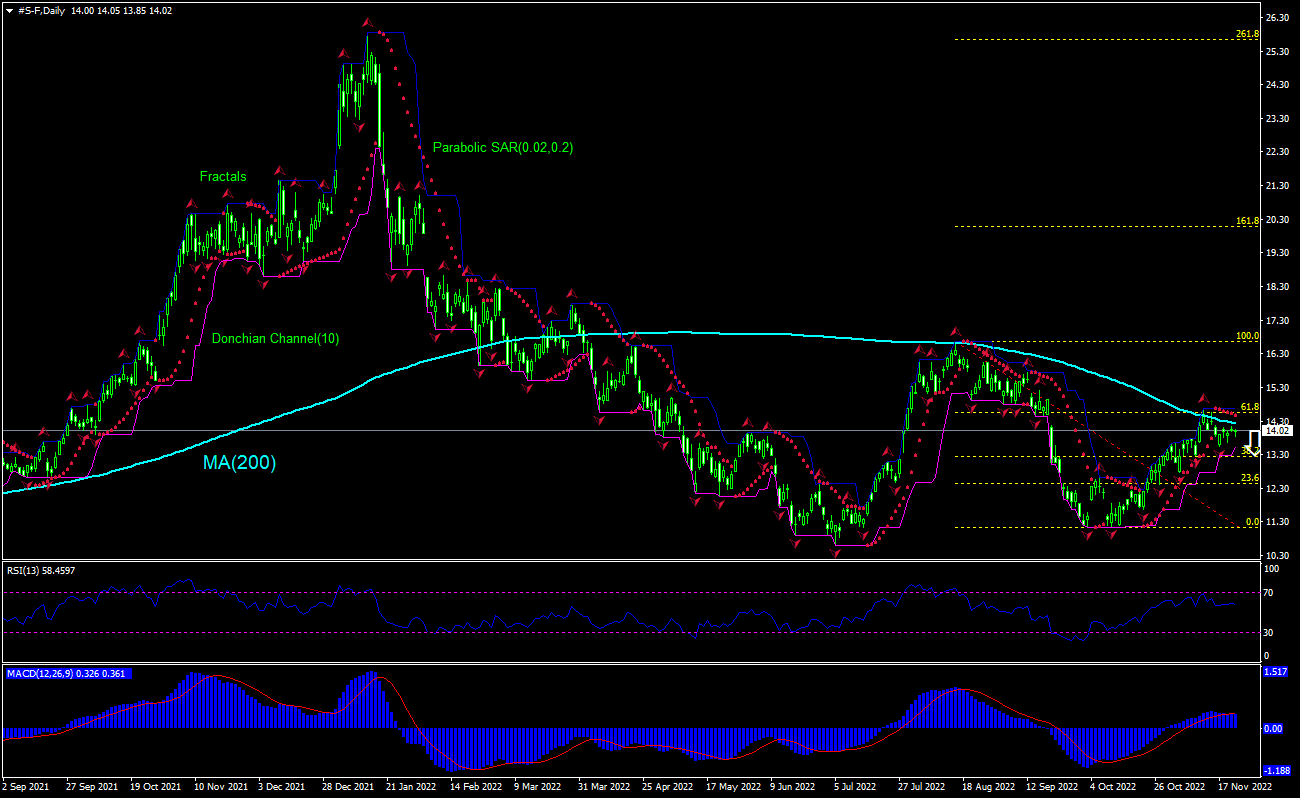Click the Fractals text label

pyautogui.click(x=224, y=176)
